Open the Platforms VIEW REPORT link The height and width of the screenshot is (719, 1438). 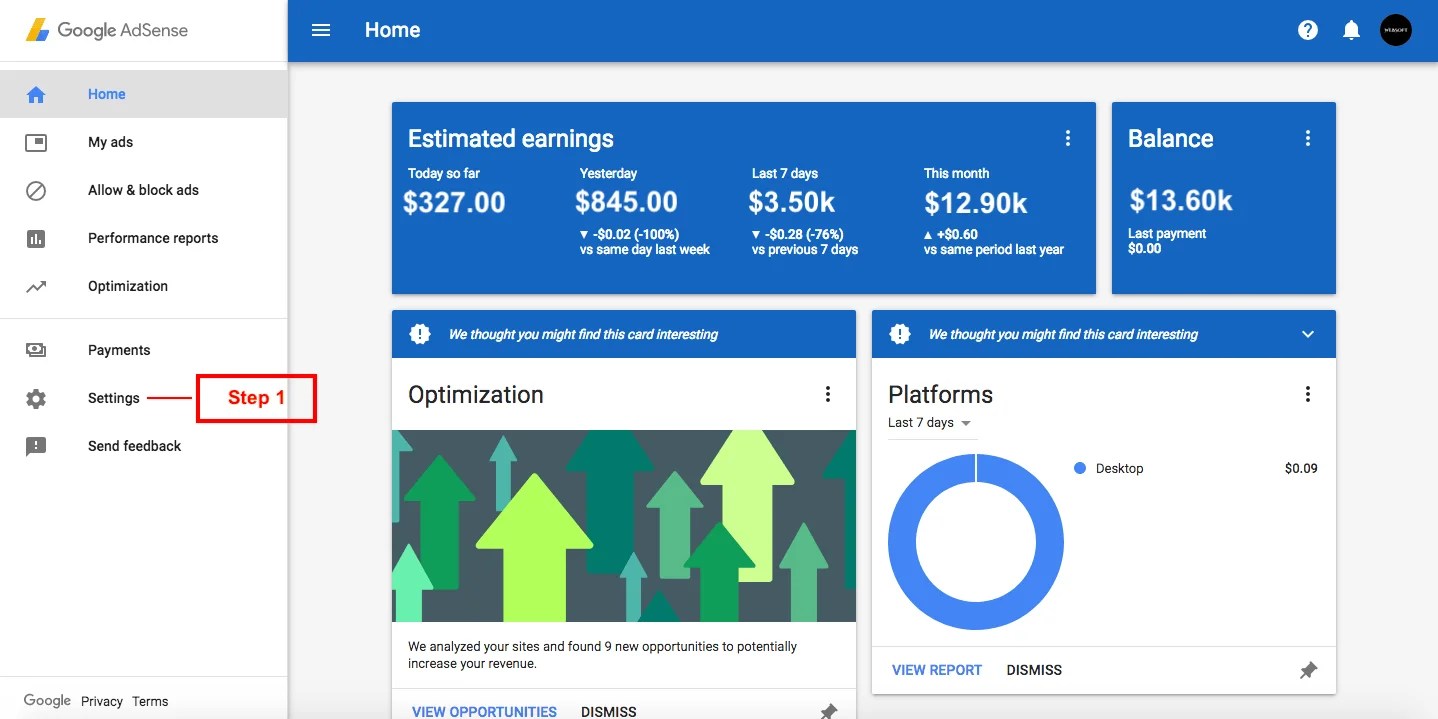(935, 670)
